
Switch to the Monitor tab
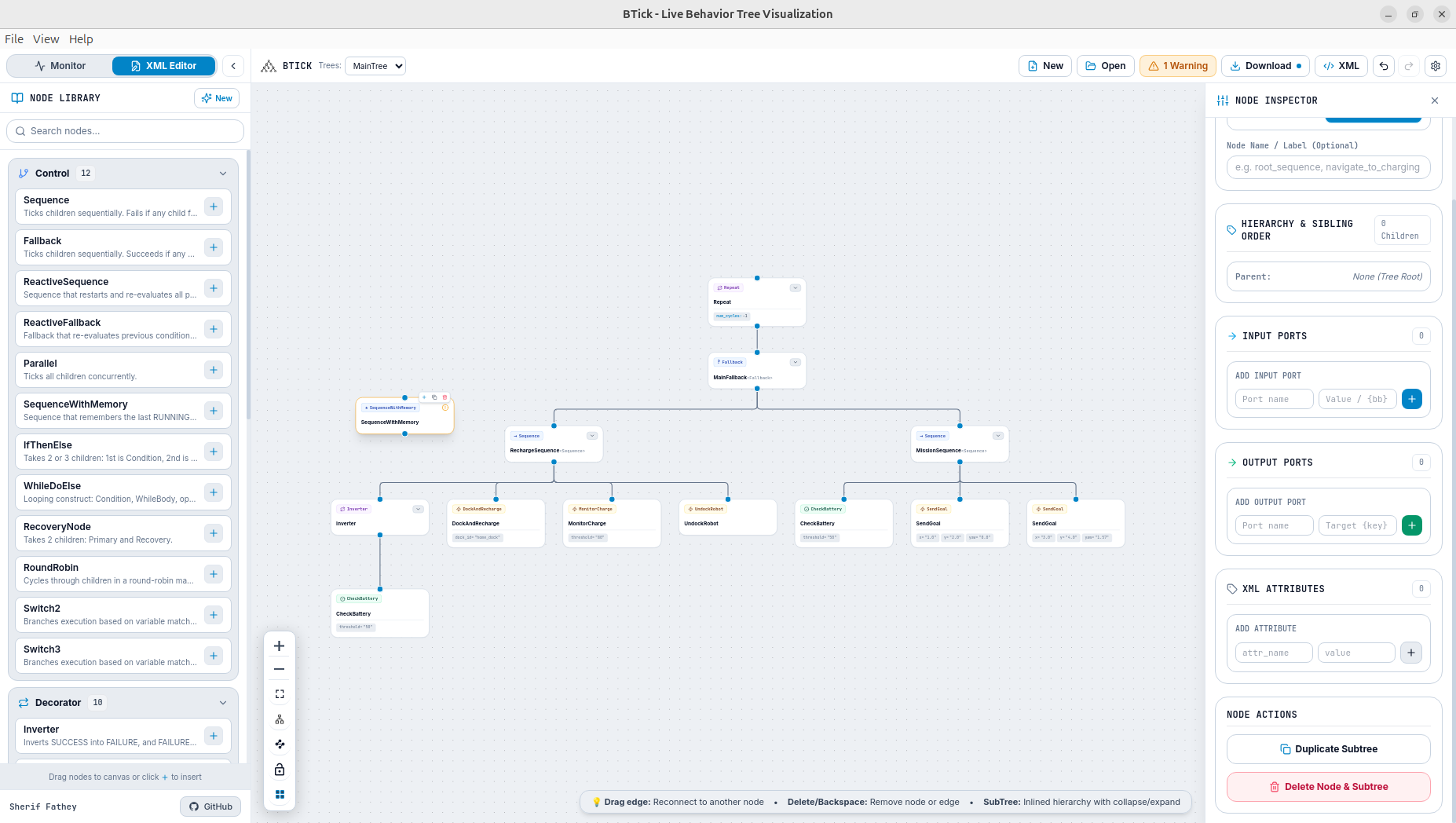point(60,66)
